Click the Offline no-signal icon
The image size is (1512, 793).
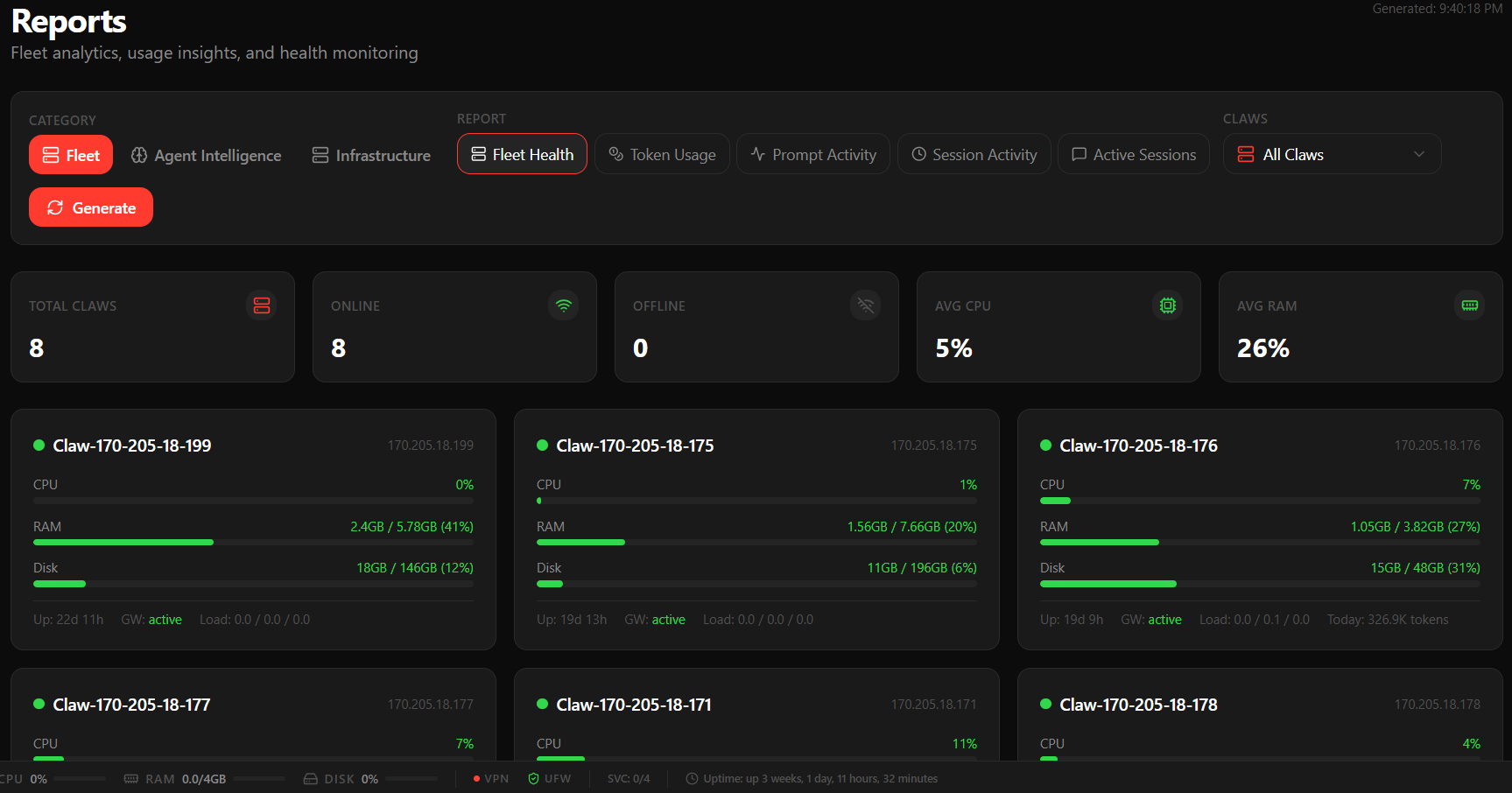(866, 305)
